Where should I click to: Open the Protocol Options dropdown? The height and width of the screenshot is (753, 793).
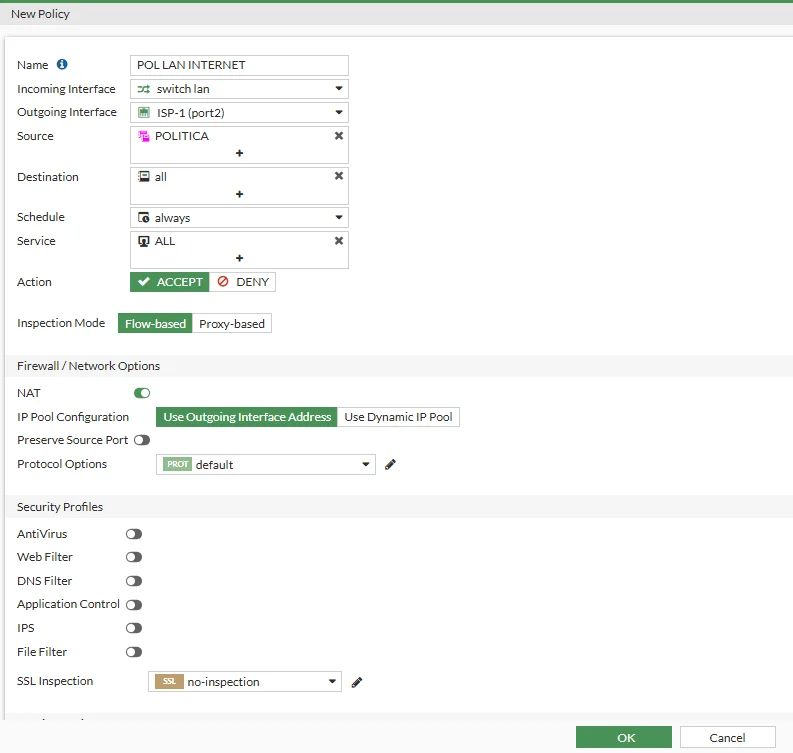pos(266,464)
